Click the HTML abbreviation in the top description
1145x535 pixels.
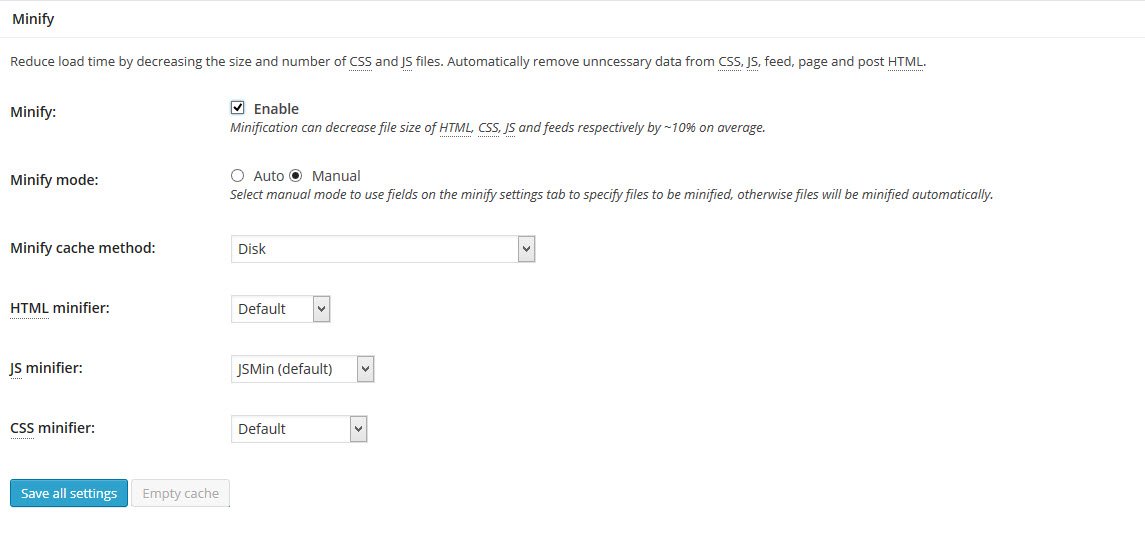click(x=905, y=62)
